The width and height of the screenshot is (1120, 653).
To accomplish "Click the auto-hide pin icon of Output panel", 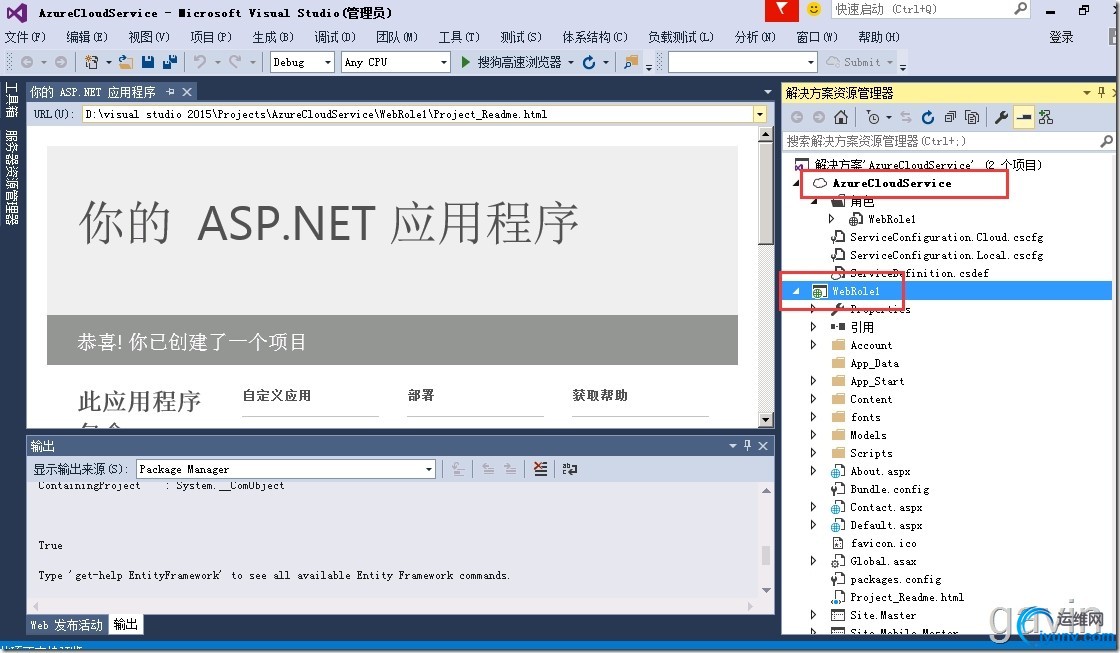I will coord(747,445).
